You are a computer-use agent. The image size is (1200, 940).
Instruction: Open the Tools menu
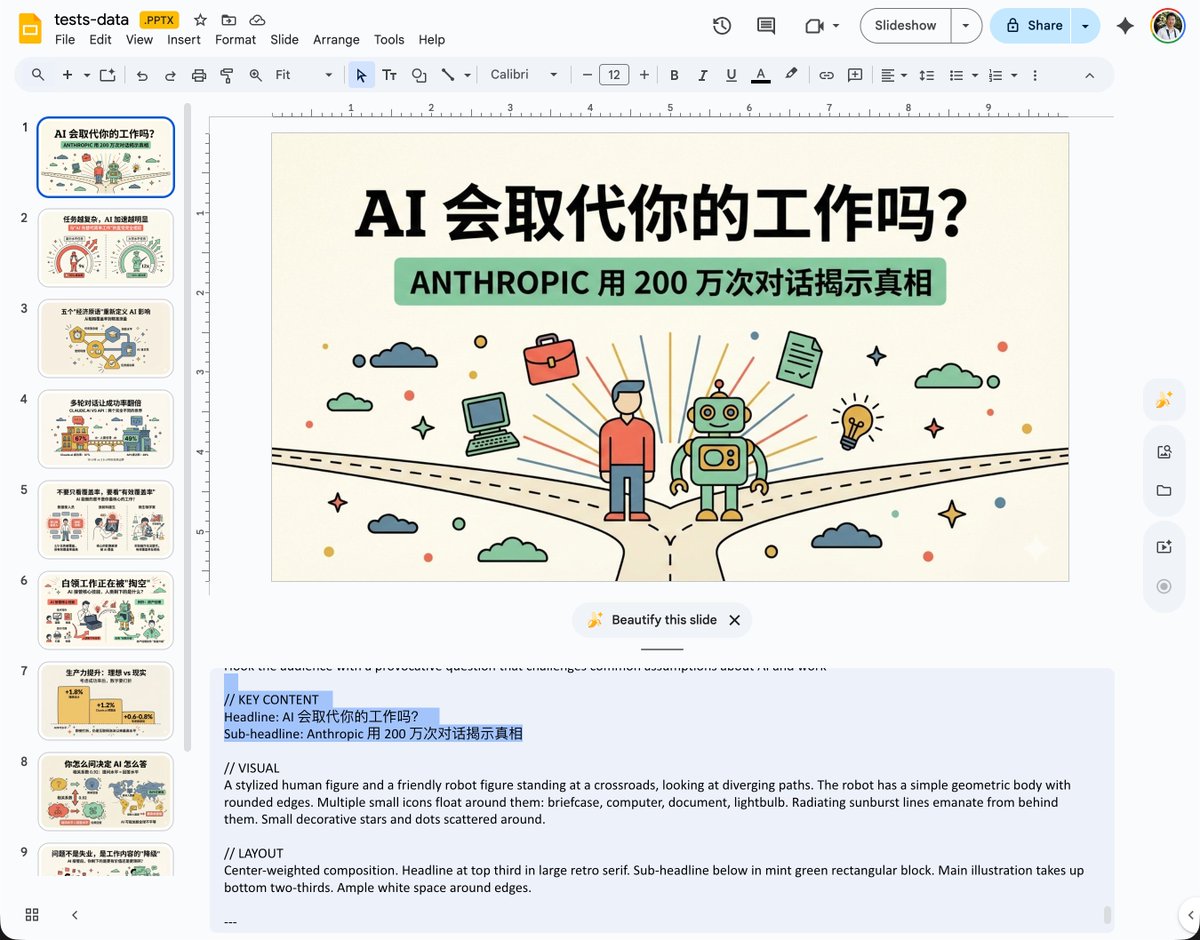[x=389, y=40]
